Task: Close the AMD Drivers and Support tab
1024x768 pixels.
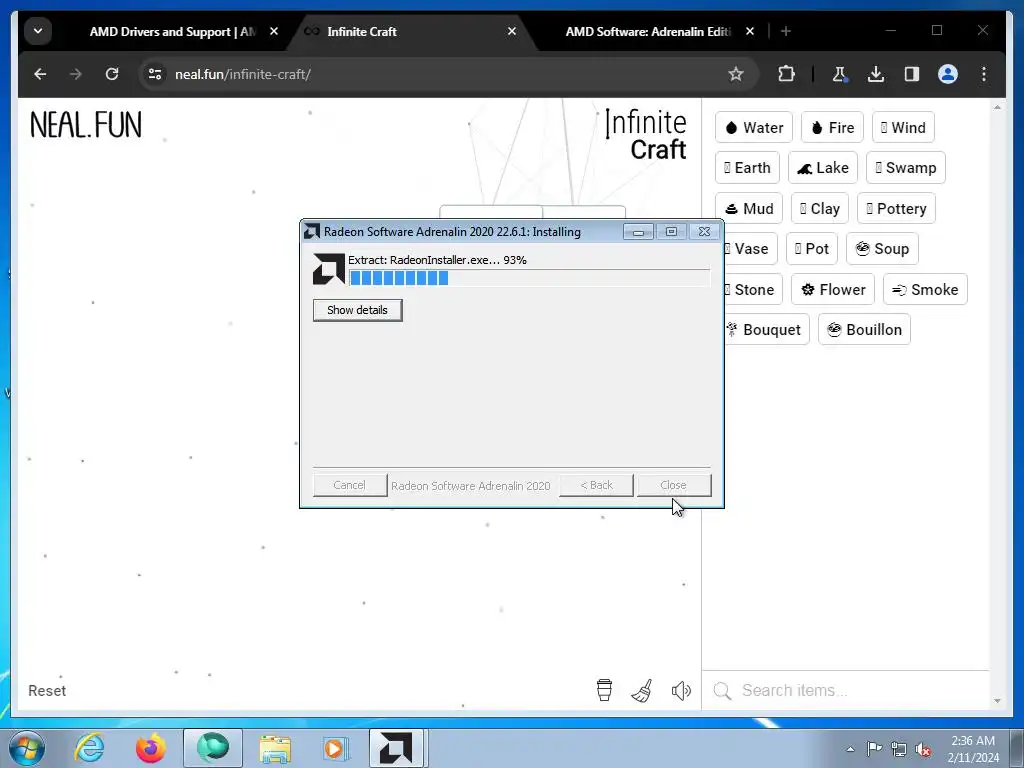Action: pyautogui.click(x=274, y=31)
